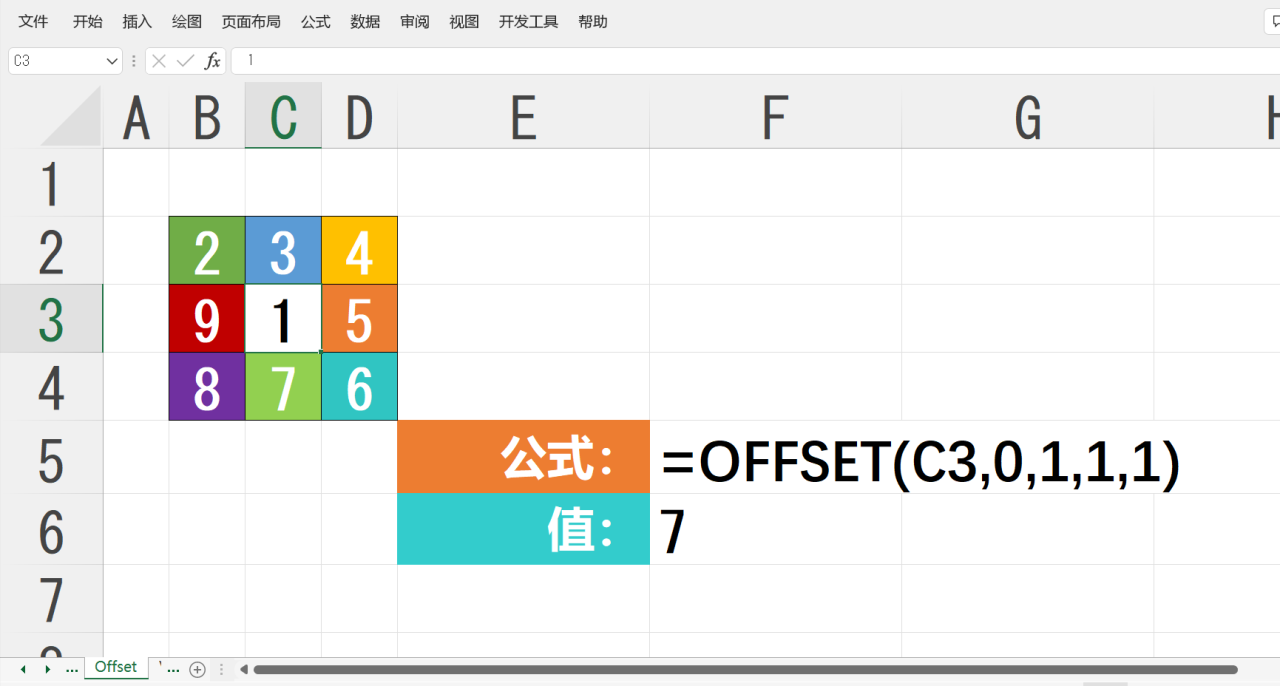This screenshot has height=686, width=1280.
Task: Switch to the 公式 ribbon tab
Action: [x=315, y=21]
